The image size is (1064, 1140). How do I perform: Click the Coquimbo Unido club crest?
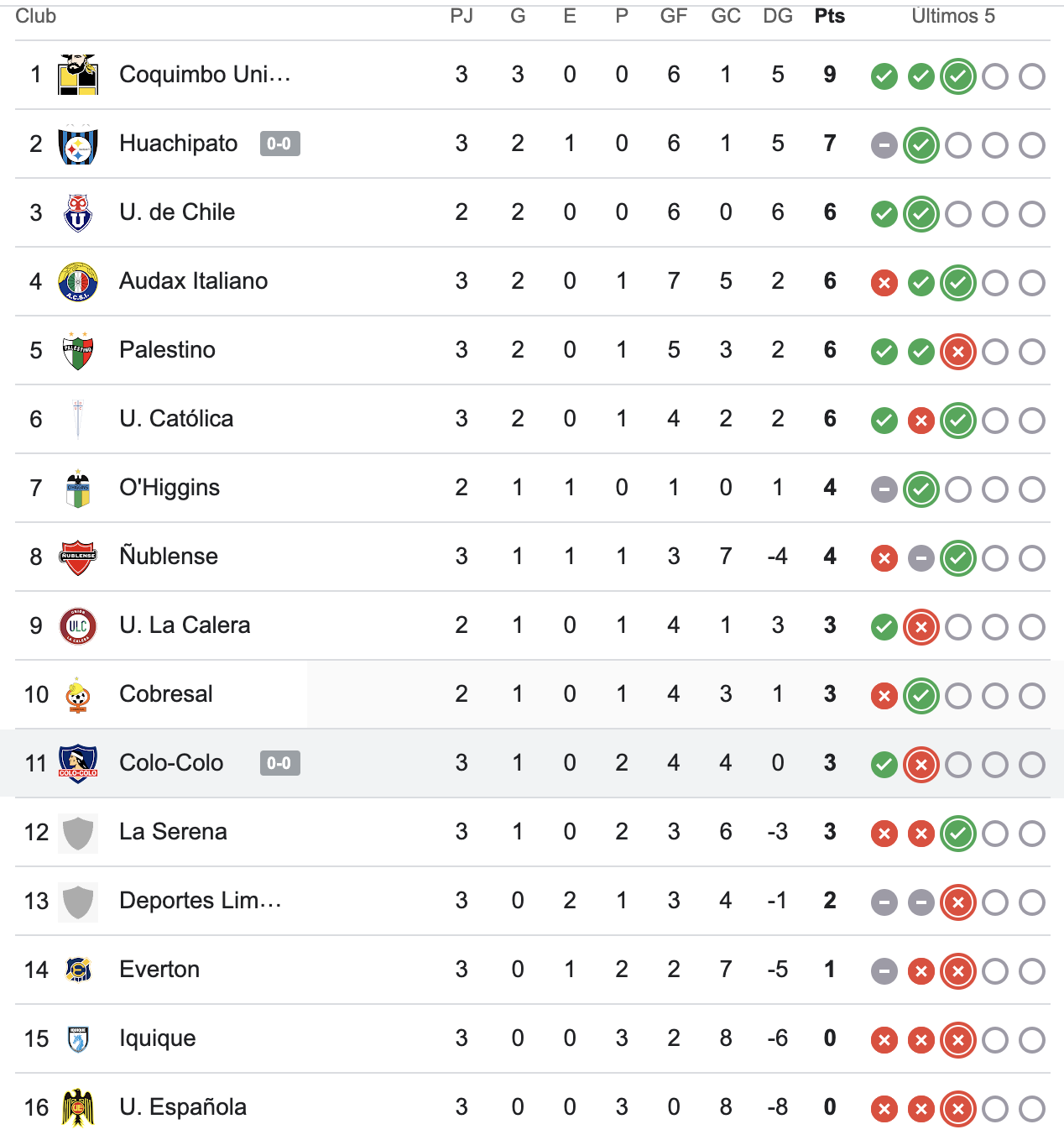click(x=77, y=74)
